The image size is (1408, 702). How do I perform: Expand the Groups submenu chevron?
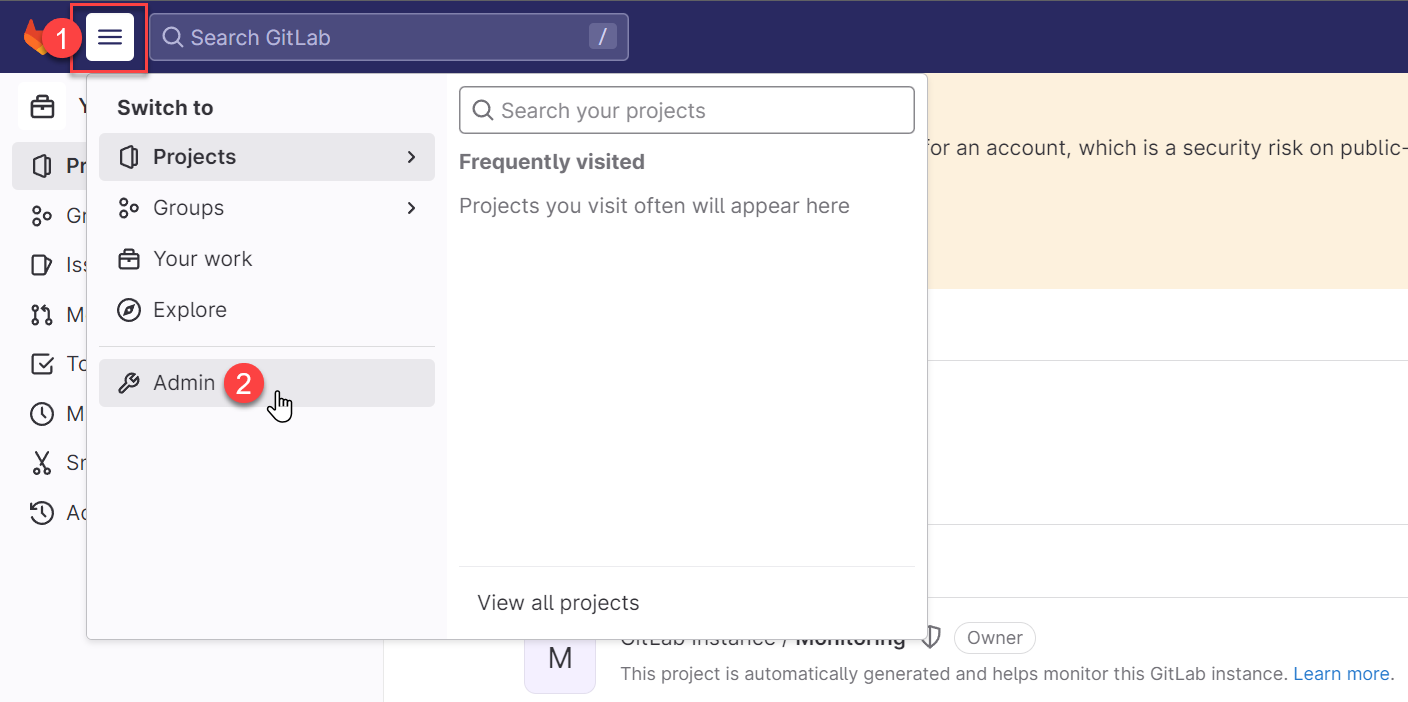pyautogui.click(x=411, y=208)
